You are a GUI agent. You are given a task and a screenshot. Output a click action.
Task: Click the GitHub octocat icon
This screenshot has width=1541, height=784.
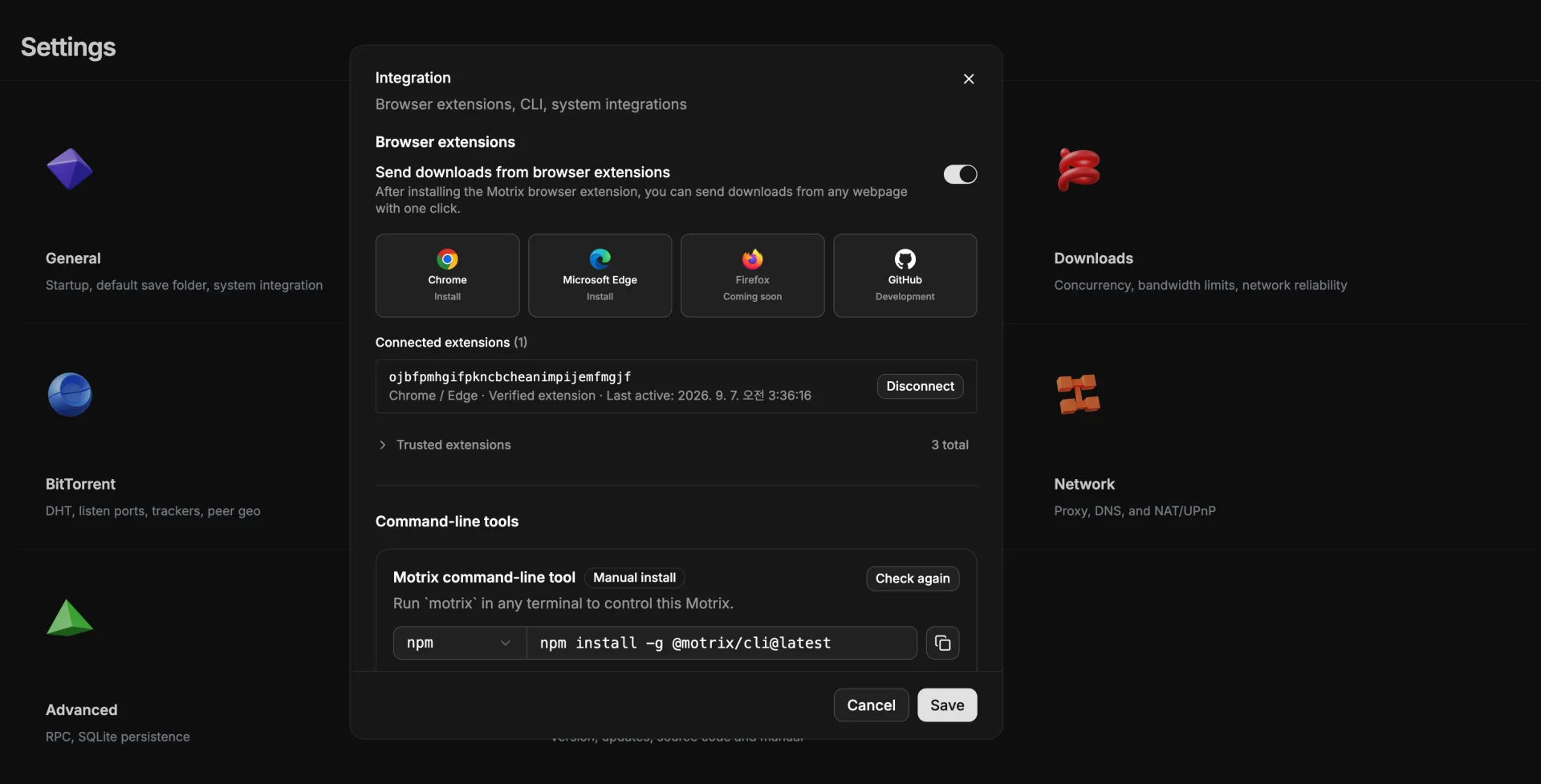tap(905, 259)
